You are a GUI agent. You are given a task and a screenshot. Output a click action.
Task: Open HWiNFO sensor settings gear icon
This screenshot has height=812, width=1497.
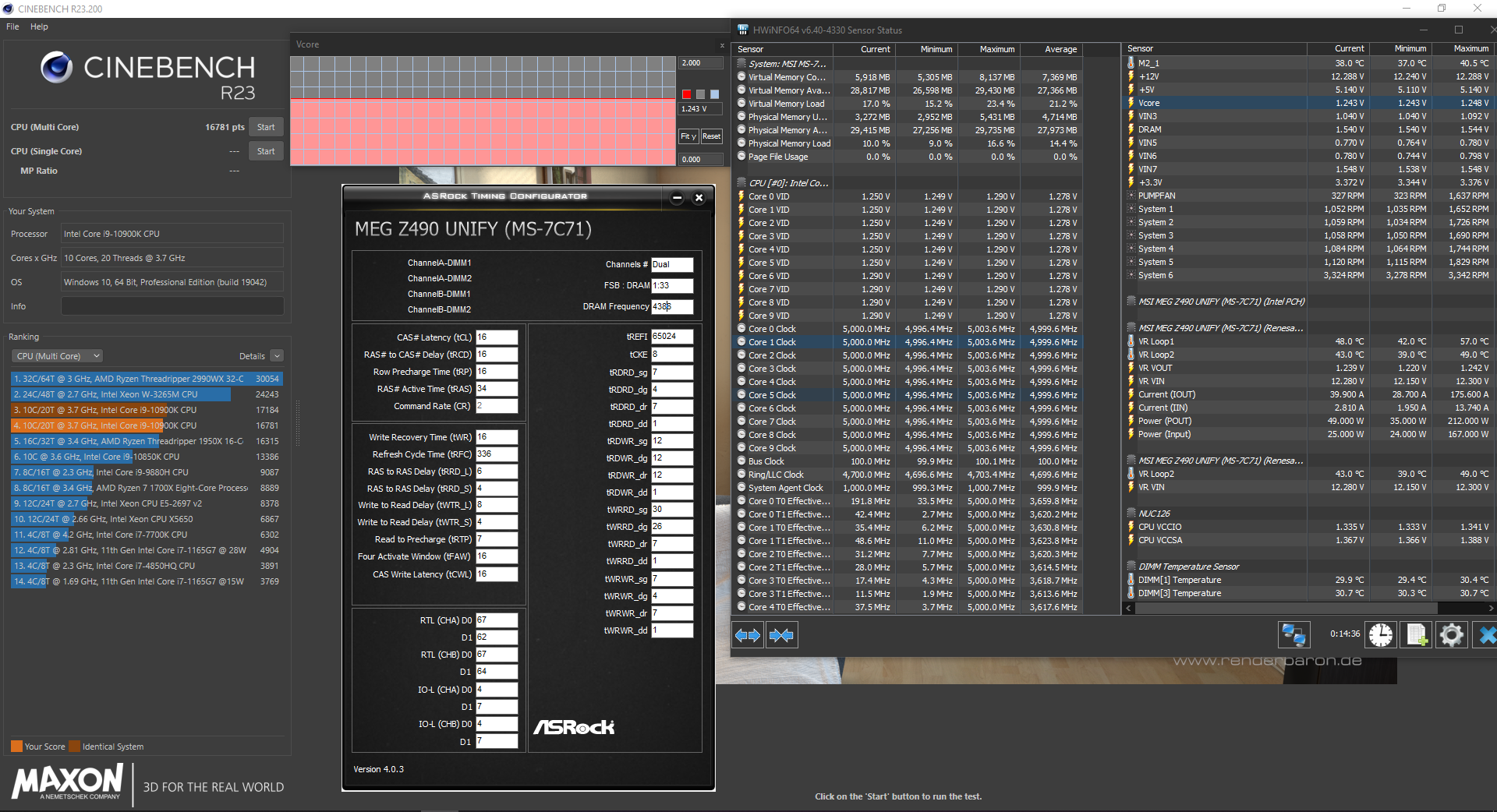tap(1452, 635)
